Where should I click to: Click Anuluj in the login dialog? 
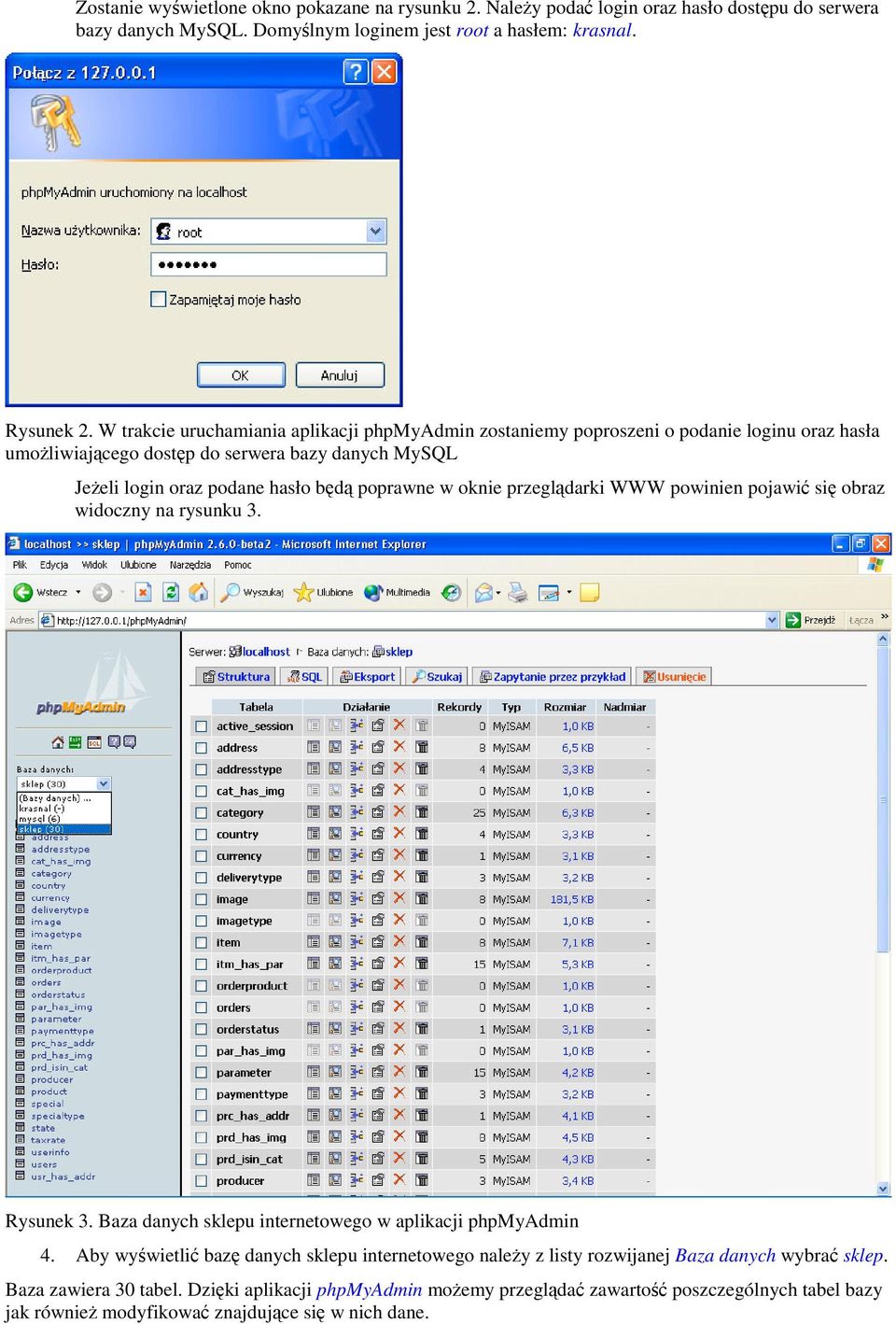(340, 375)
